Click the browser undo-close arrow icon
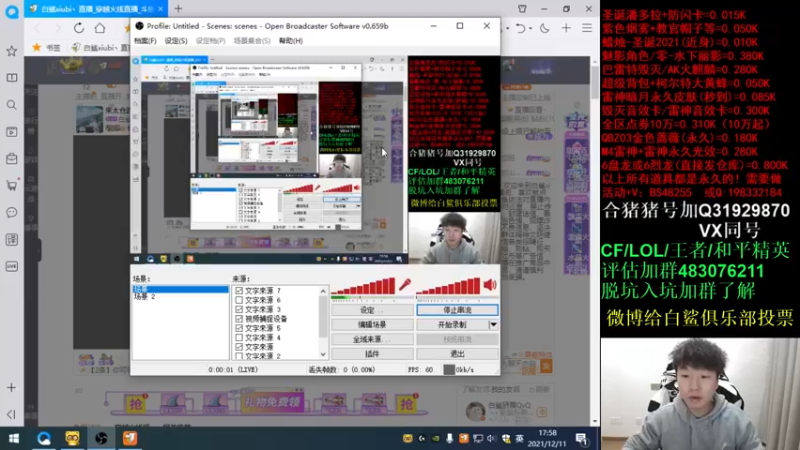This screenshot has height=450, width=800. 521,28
